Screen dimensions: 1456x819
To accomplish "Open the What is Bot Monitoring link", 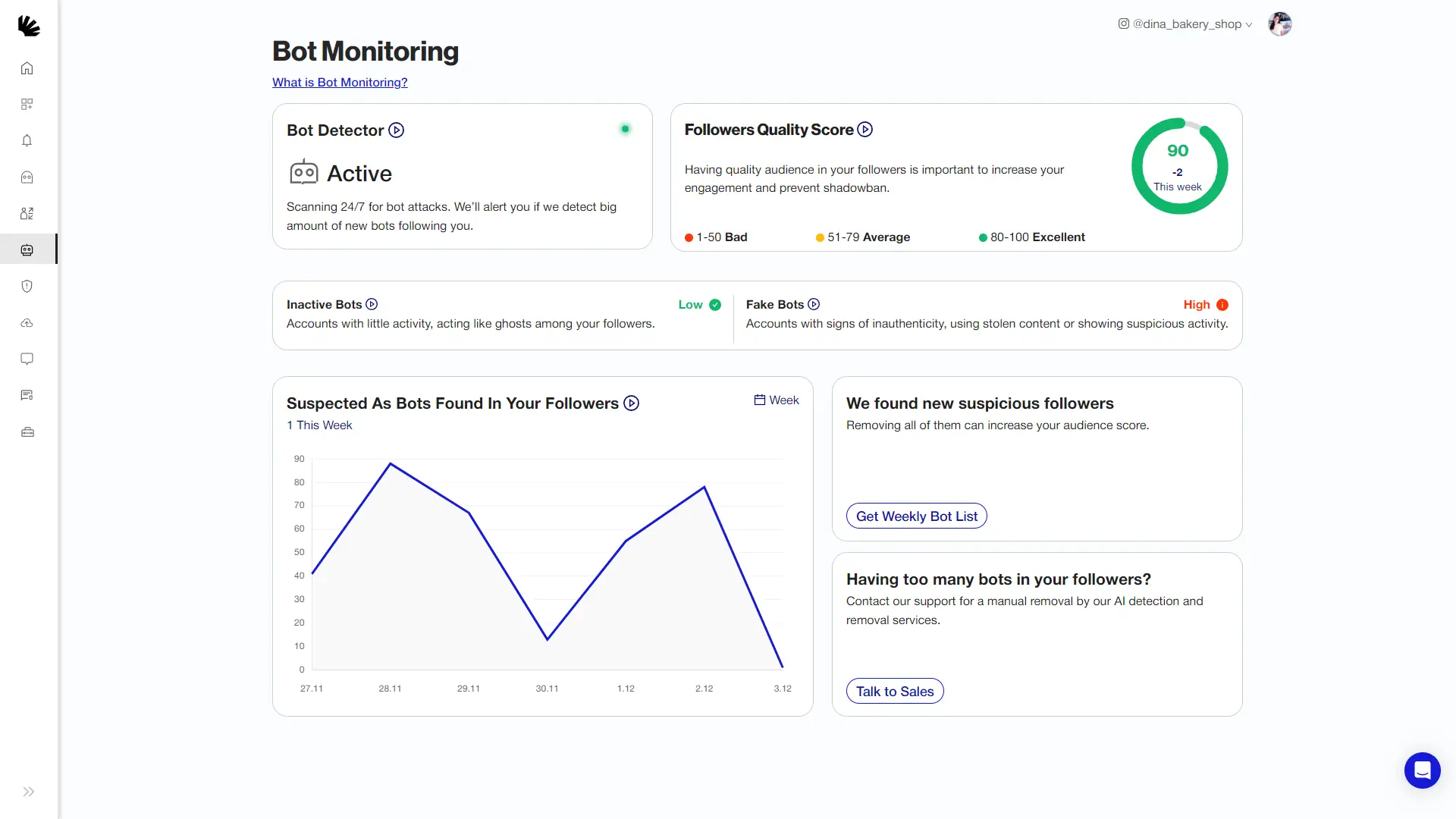I will click(339, 82).
